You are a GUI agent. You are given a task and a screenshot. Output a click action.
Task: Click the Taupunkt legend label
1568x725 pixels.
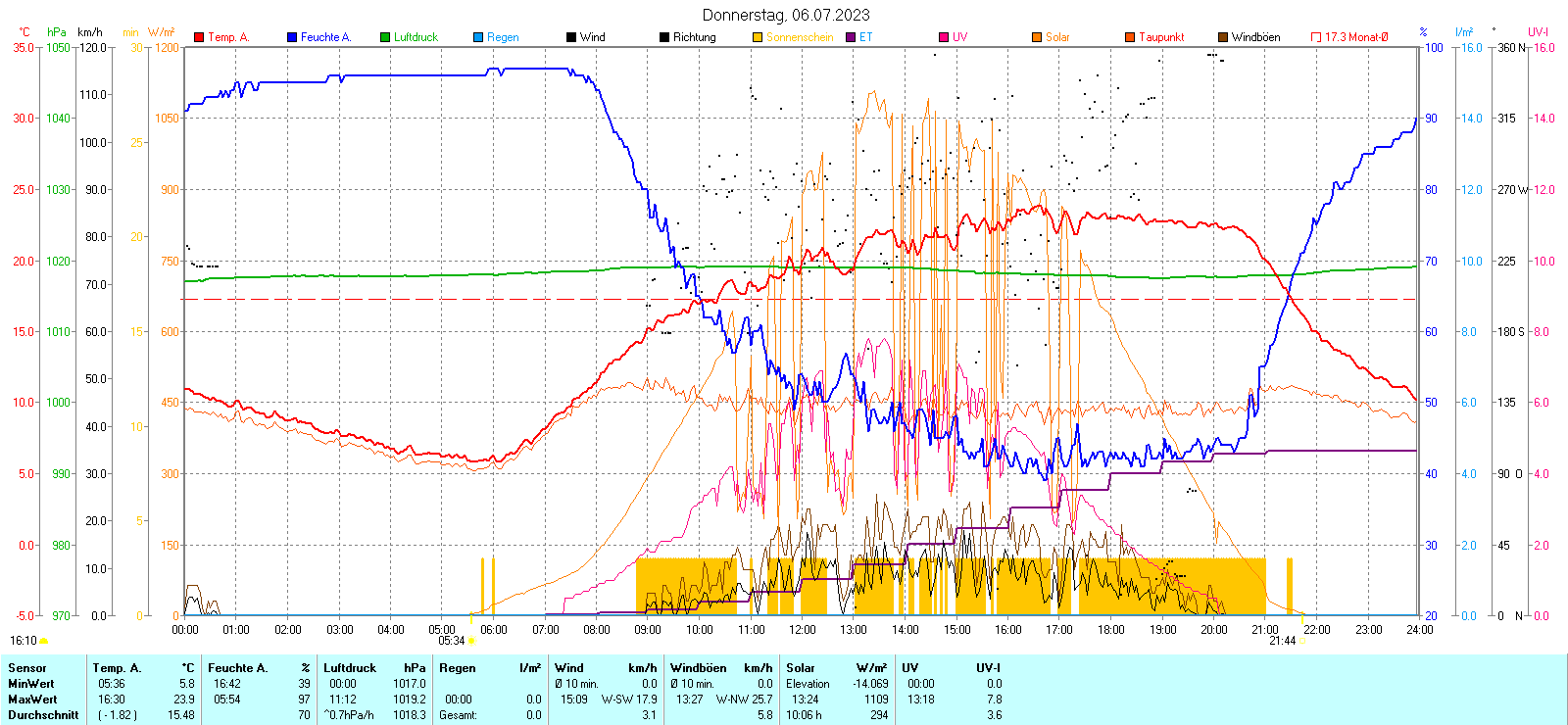coord(1161,37)
